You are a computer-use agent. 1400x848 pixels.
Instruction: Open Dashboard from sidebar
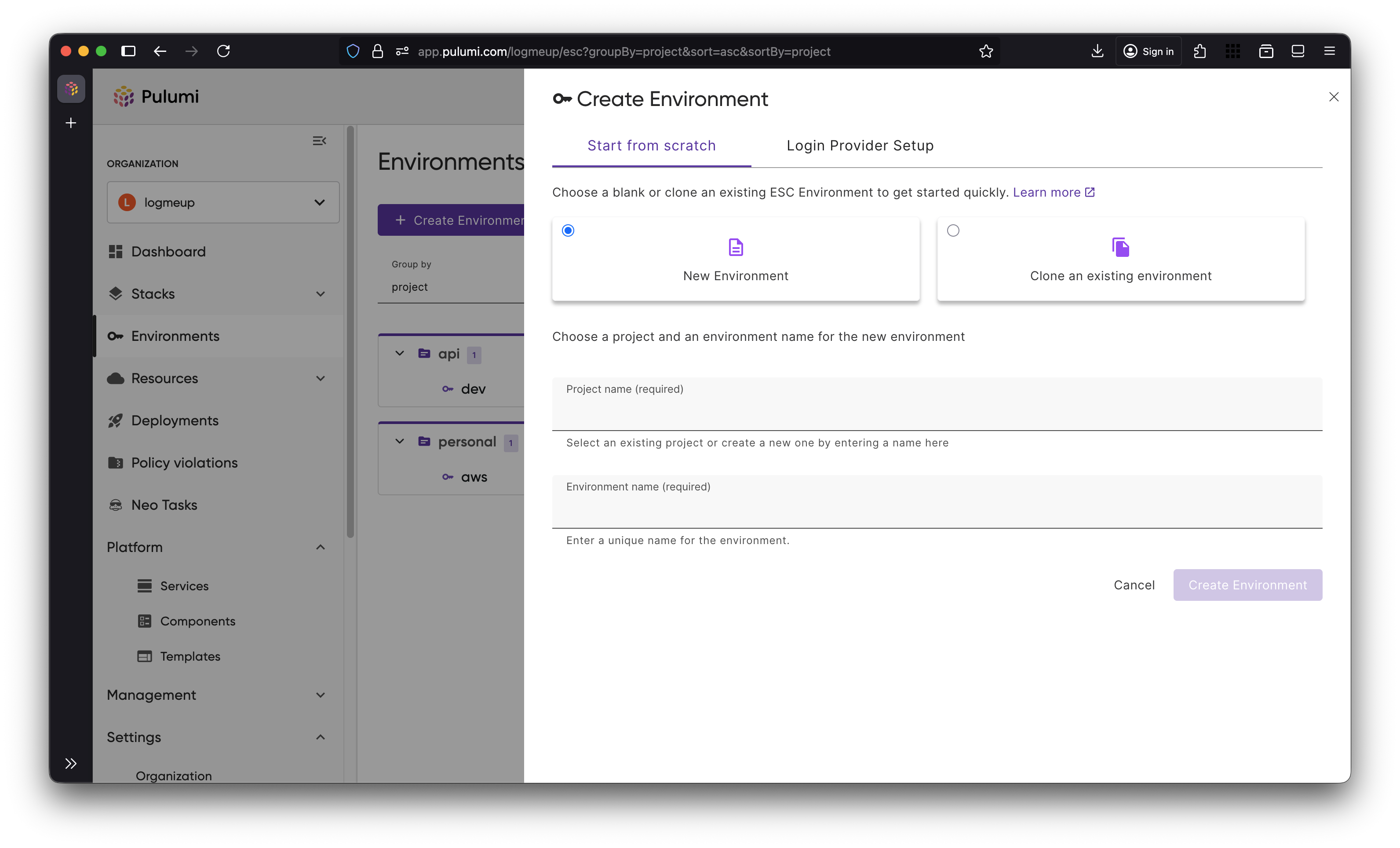coord(168,251)
